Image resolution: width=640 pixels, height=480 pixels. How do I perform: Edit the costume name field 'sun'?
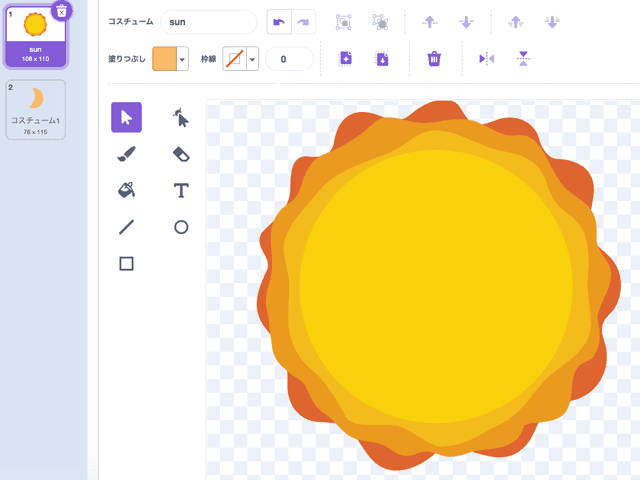pos(208,22)
